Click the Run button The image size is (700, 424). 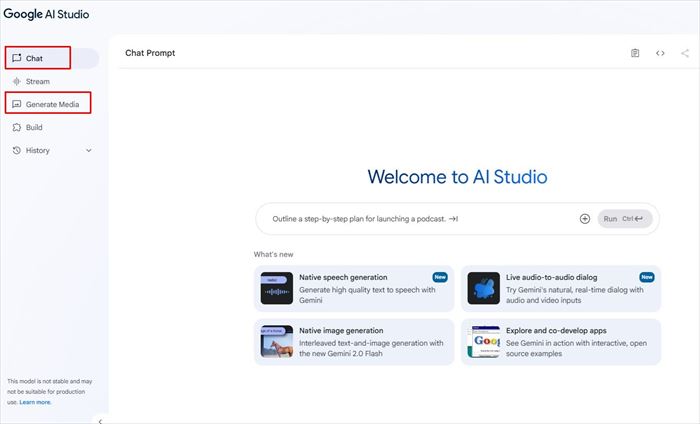point(625,219)
